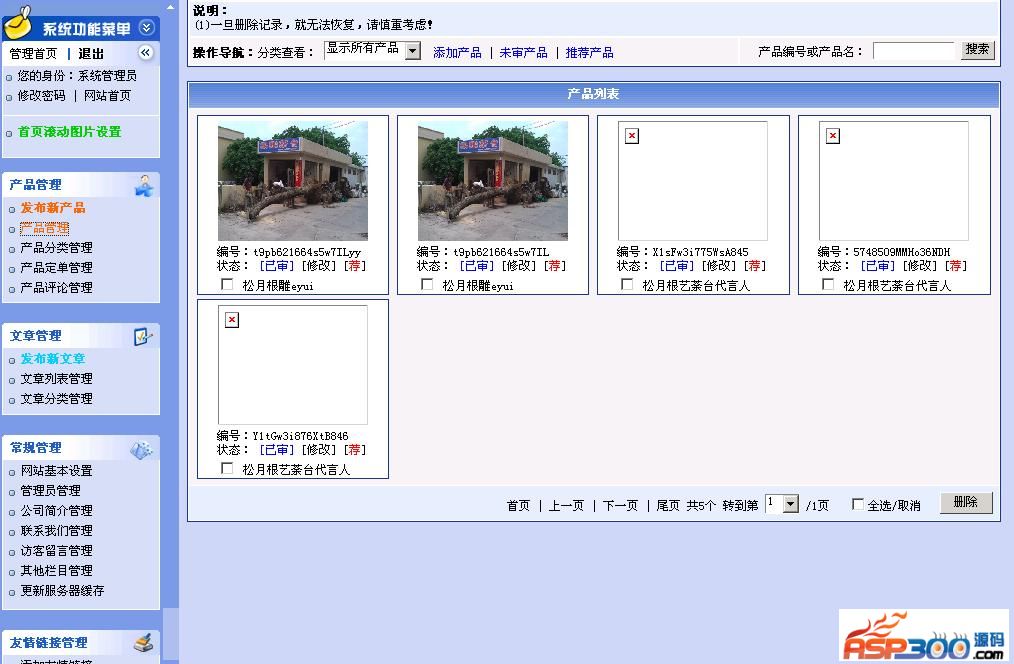Click 修改 for product X1sFw3i775WsA845
The width and height of the screenshot is (1014, 664).
[719, 266]
